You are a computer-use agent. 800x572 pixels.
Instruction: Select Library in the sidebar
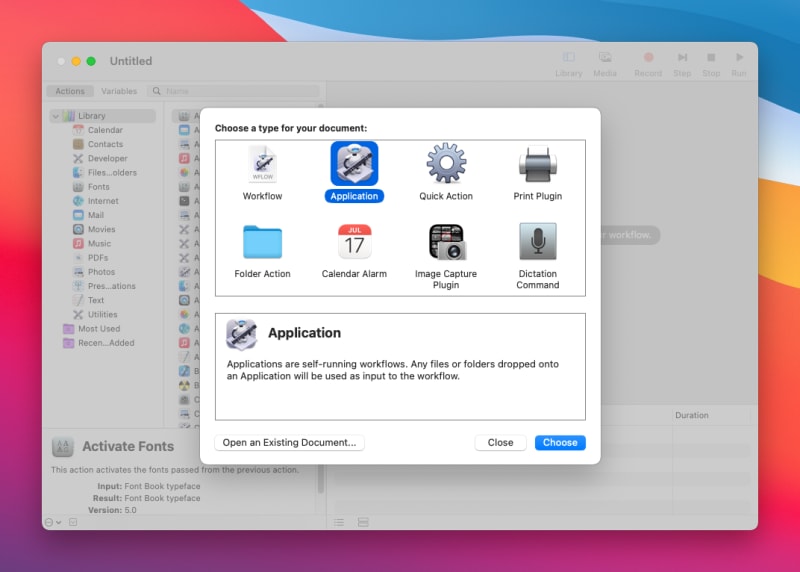click(103, 116)
